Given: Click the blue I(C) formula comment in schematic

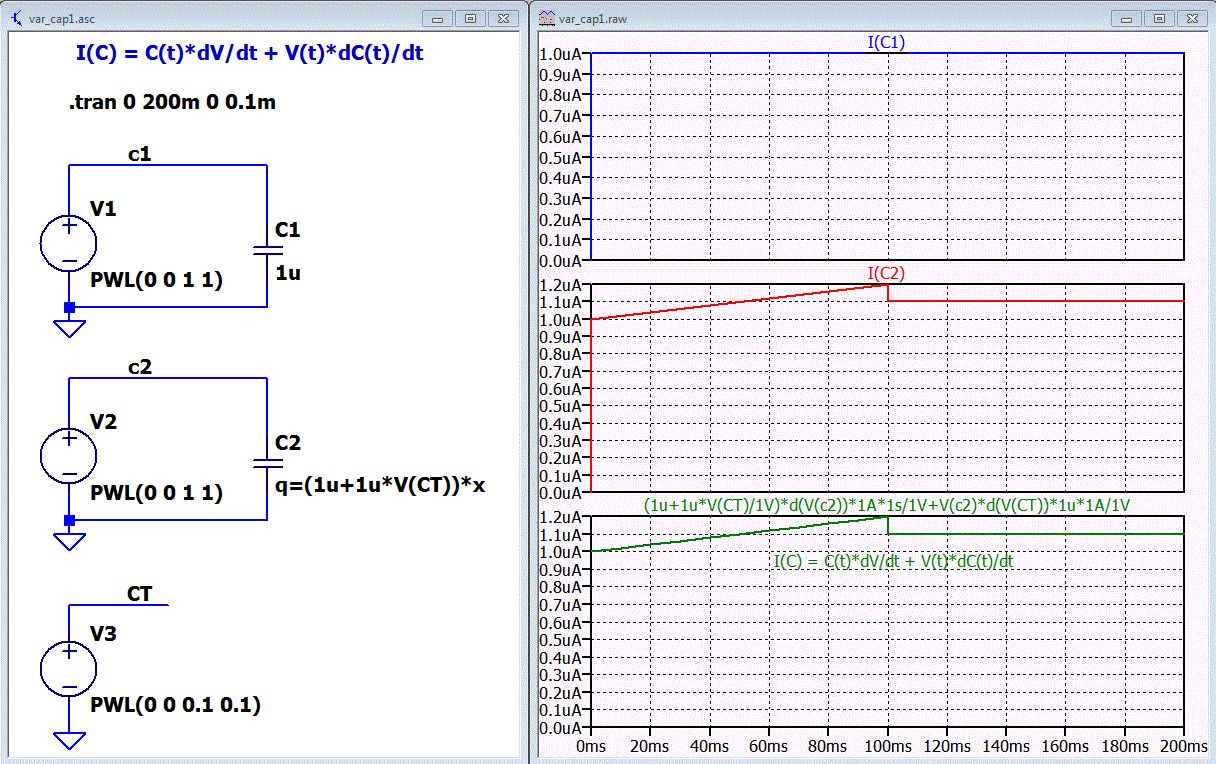Looking at the screenshot, I should 249,54.
